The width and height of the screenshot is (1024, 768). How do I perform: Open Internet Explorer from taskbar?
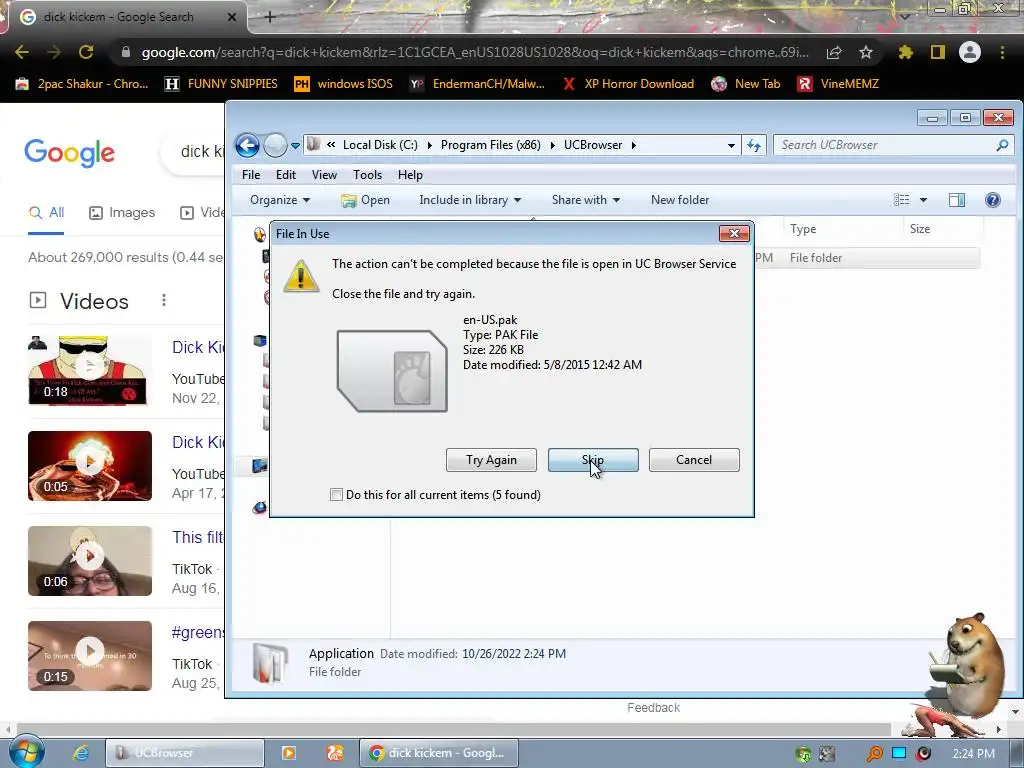coord(80,753)
